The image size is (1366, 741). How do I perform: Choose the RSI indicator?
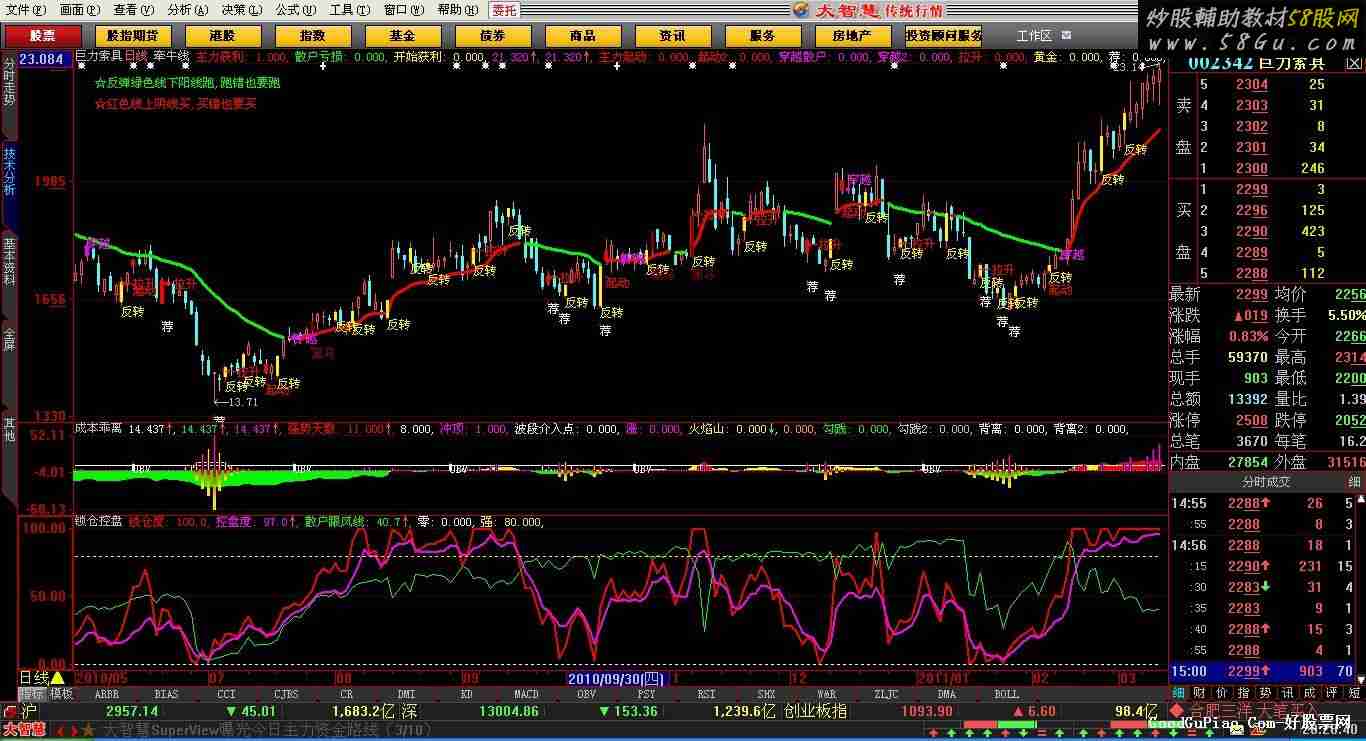click(x=706, y=694)
